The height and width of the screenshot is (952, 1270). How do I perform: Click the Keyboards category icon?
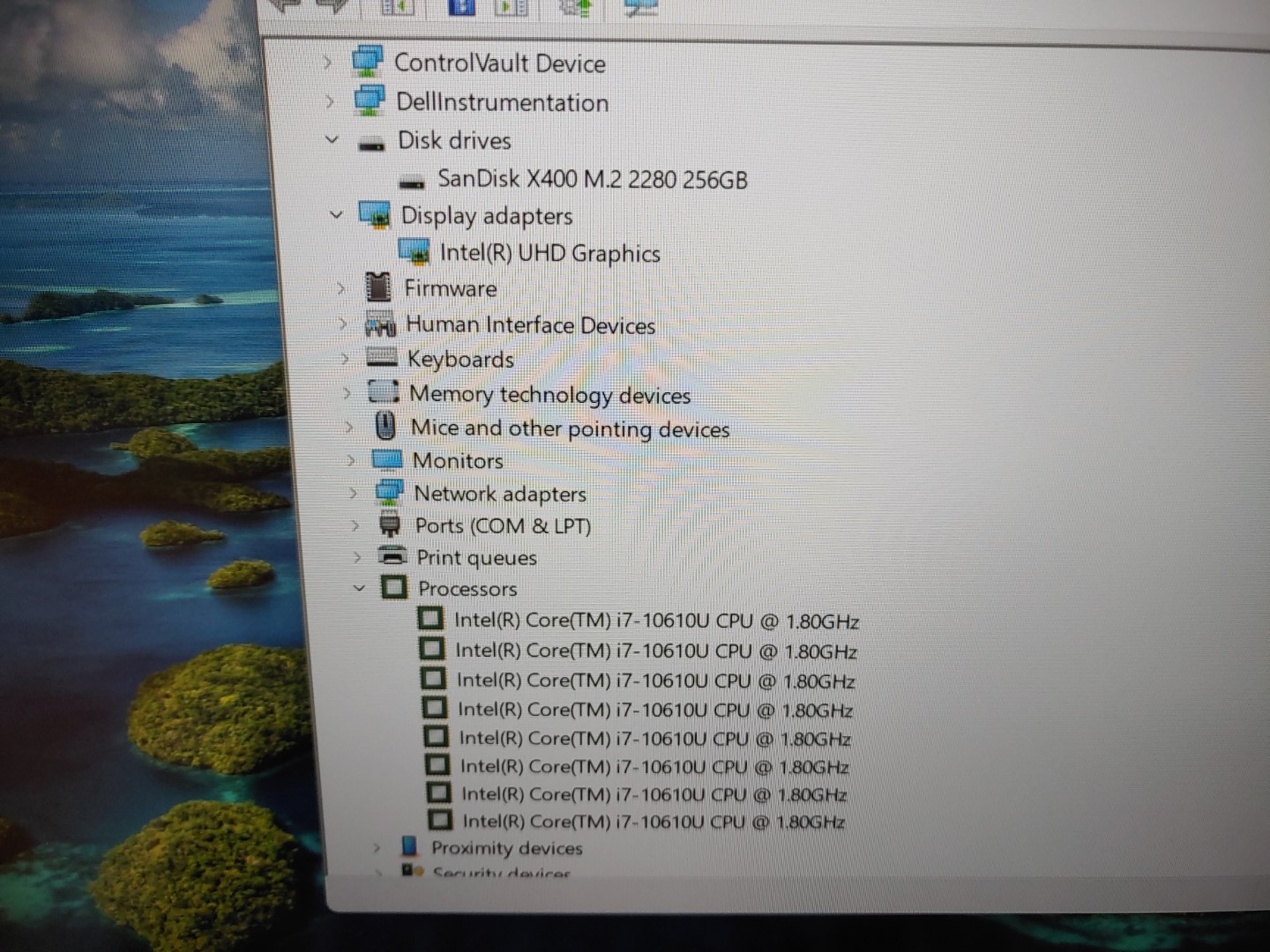(x=382, y=357)
